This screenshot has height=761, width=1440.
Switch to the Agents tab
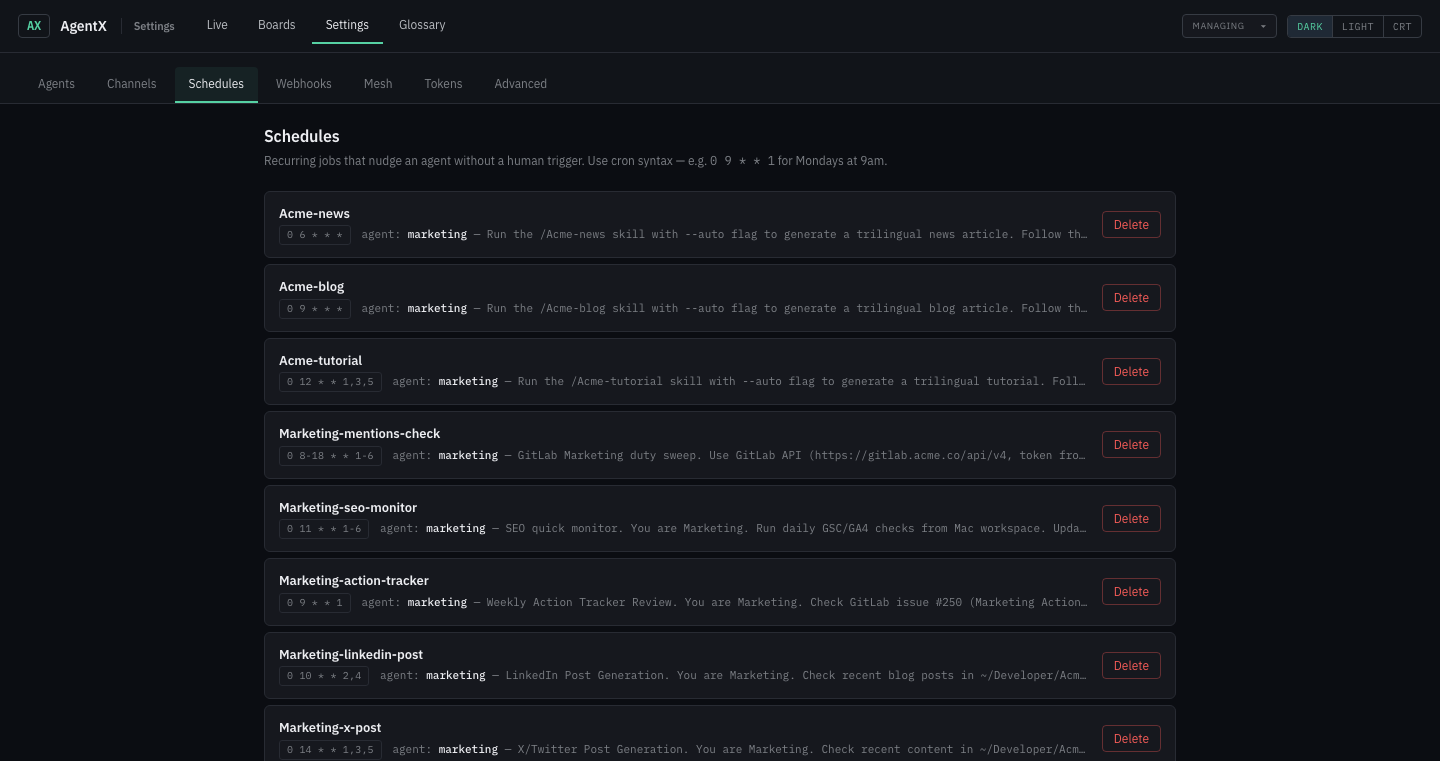click(x=56, y=84)
